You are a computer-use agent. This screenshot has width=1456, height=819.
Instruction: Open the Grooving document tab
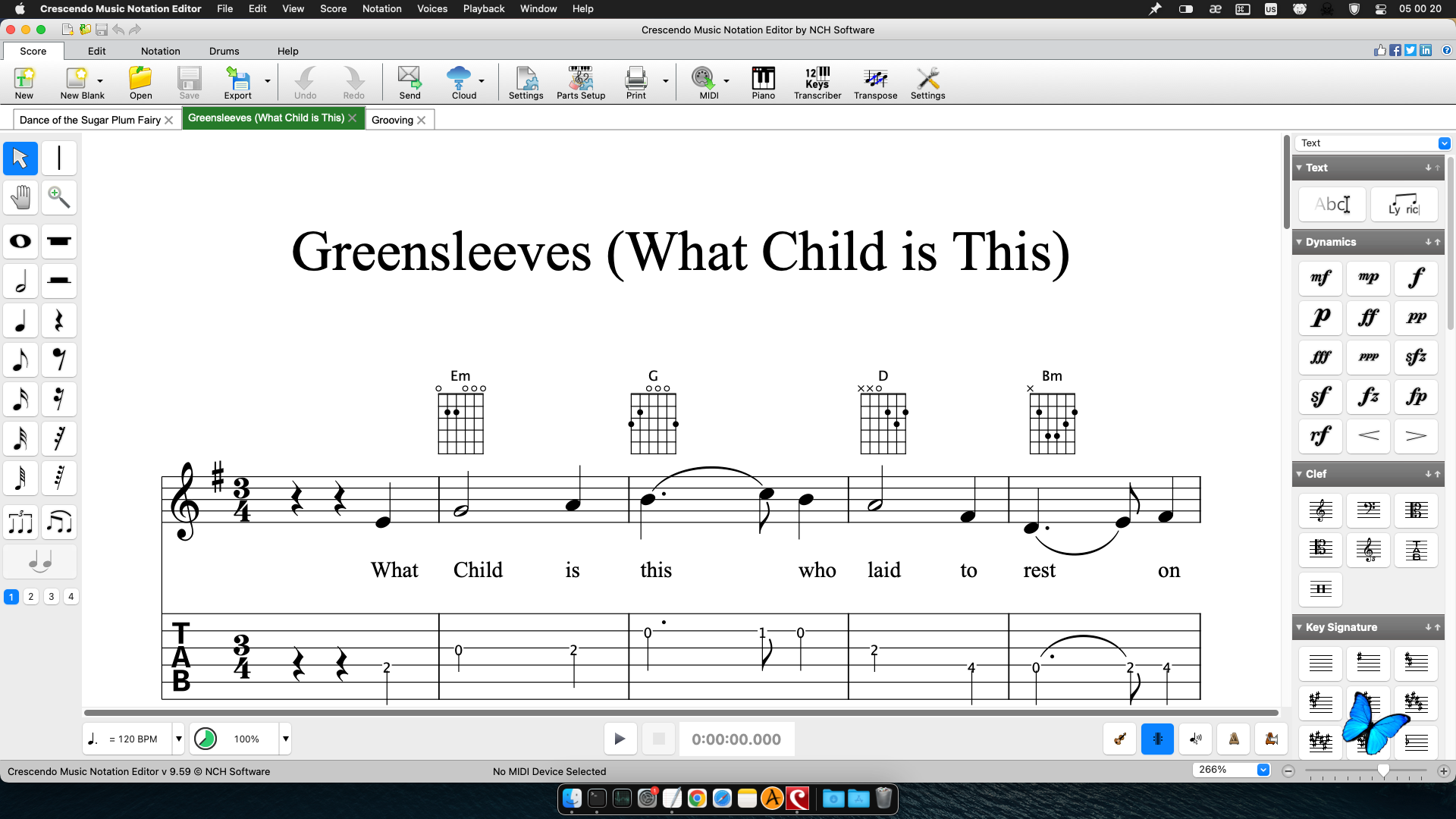(x=392, y=120)
